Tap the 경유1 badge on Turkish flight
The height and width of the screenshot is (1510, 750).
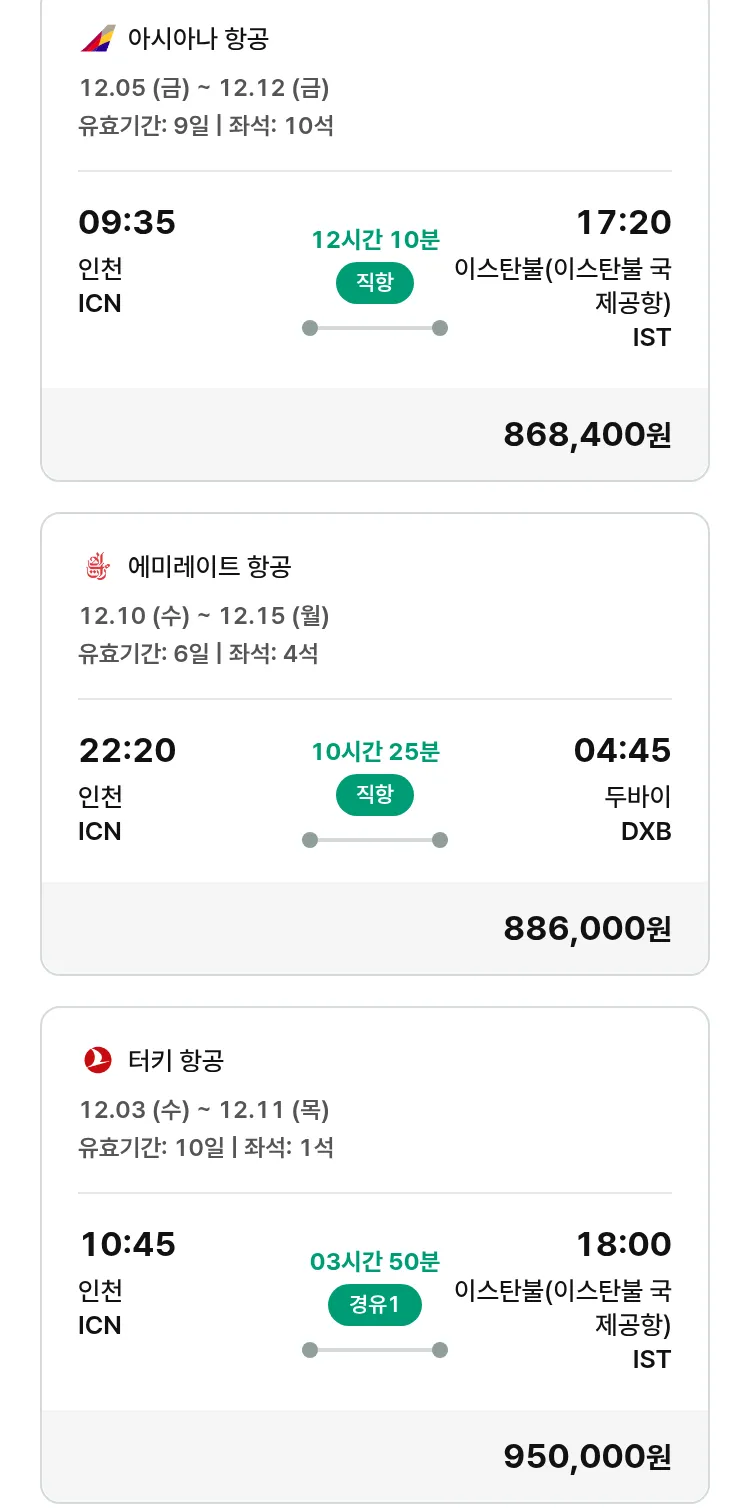click(x=375, y=1305)
